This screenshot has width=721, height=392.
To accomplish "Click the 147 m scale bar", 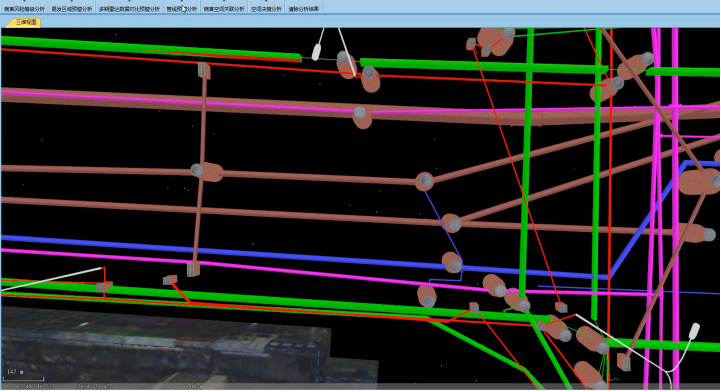I will [23, 376].
